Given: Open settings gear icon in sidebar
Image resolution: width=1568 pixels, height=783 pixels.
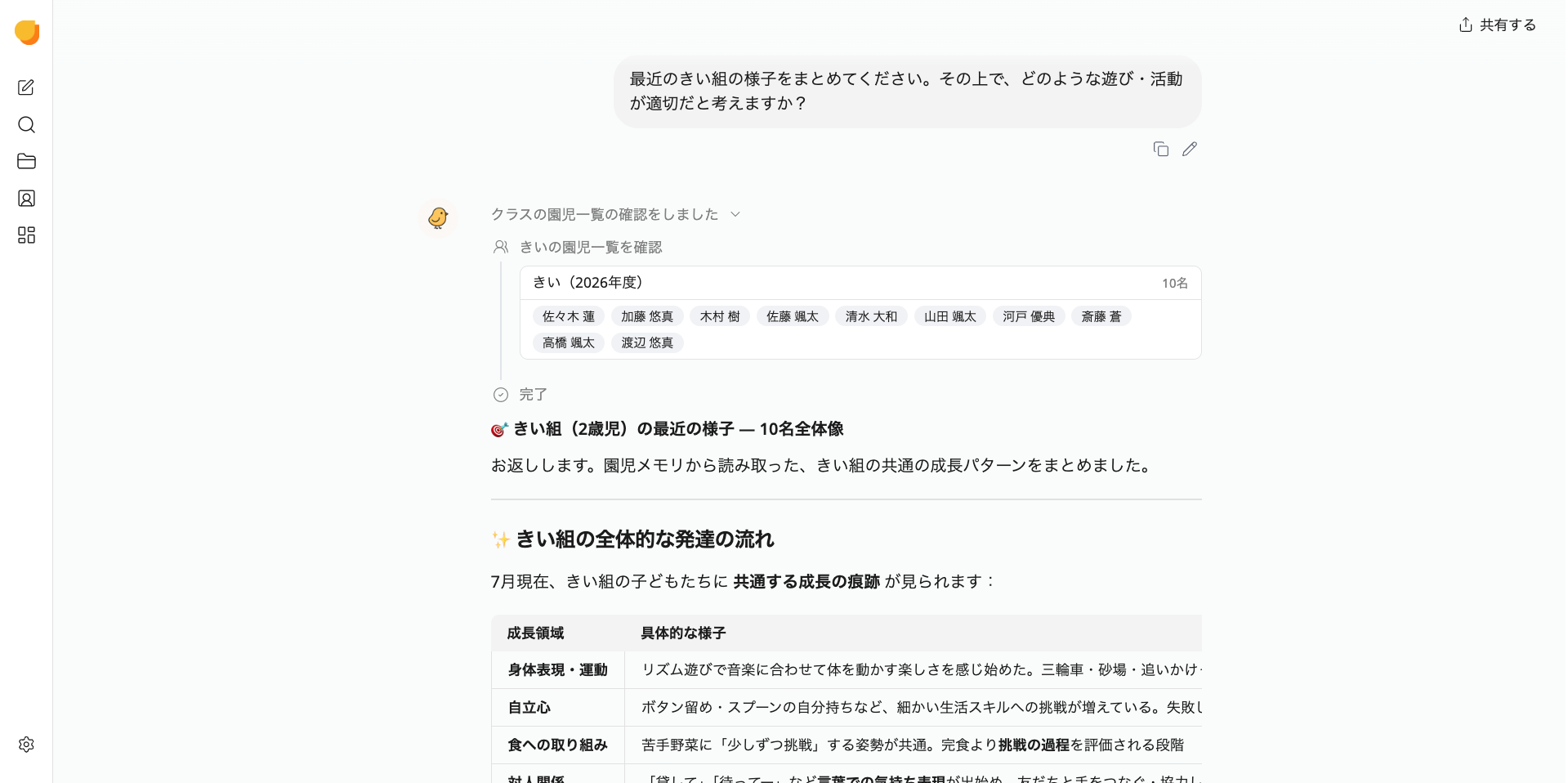Looking at the screenshot, I should 26,745.
